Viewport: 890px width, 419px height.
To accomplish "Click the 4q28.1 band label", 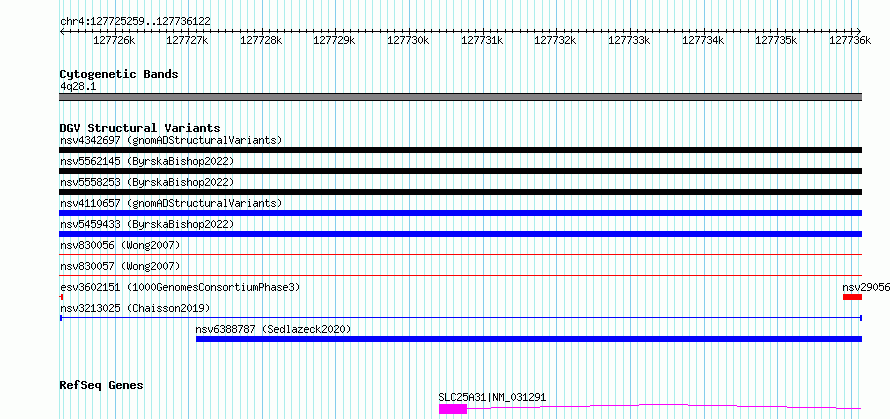I will coord(77,86).
